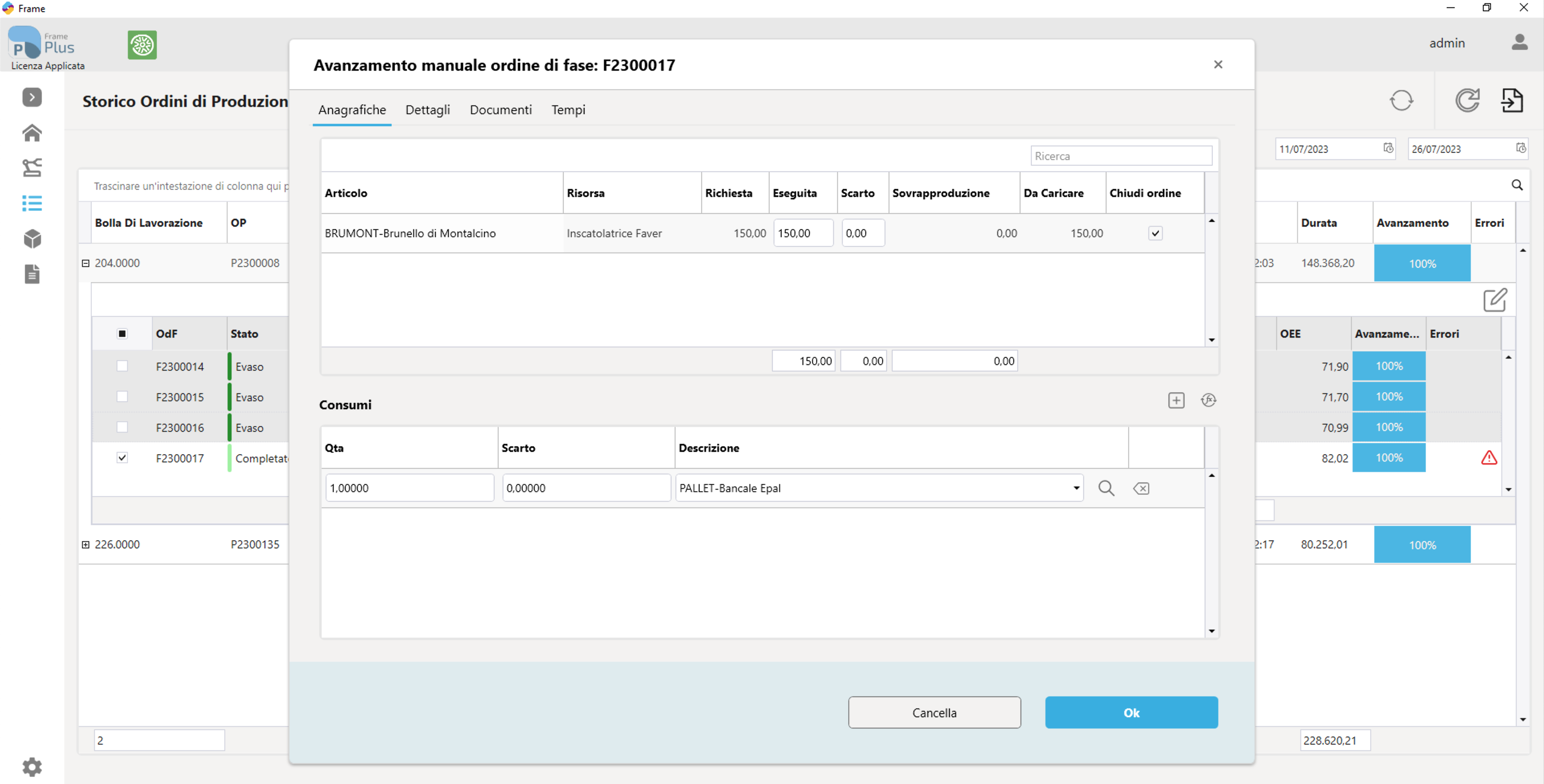Sort by the Avanzamento column header
The width and height of the screenshot is (1544, 784).
coord(1421,223)
